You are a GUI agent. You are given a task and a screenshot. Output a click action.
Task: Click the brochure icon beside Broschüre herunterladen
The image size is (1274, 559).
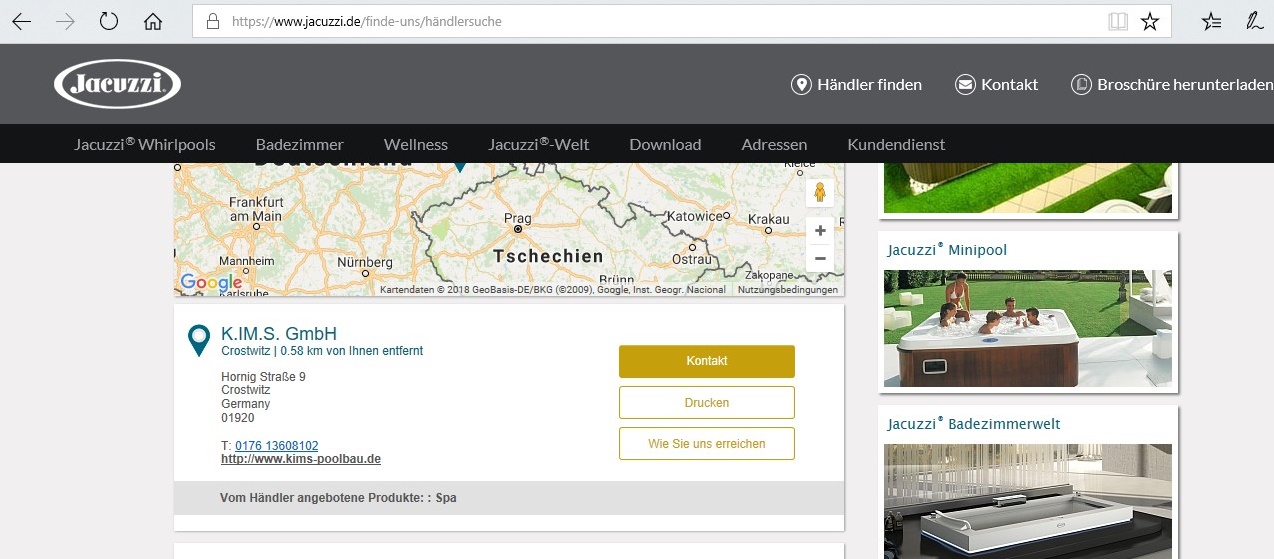[x=1081, y=85]
